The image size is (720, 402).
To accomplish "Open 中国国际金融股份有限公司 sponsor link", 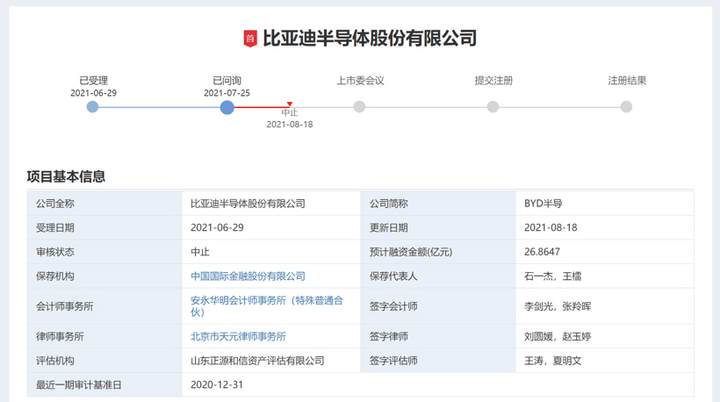I will click(248, 276).
